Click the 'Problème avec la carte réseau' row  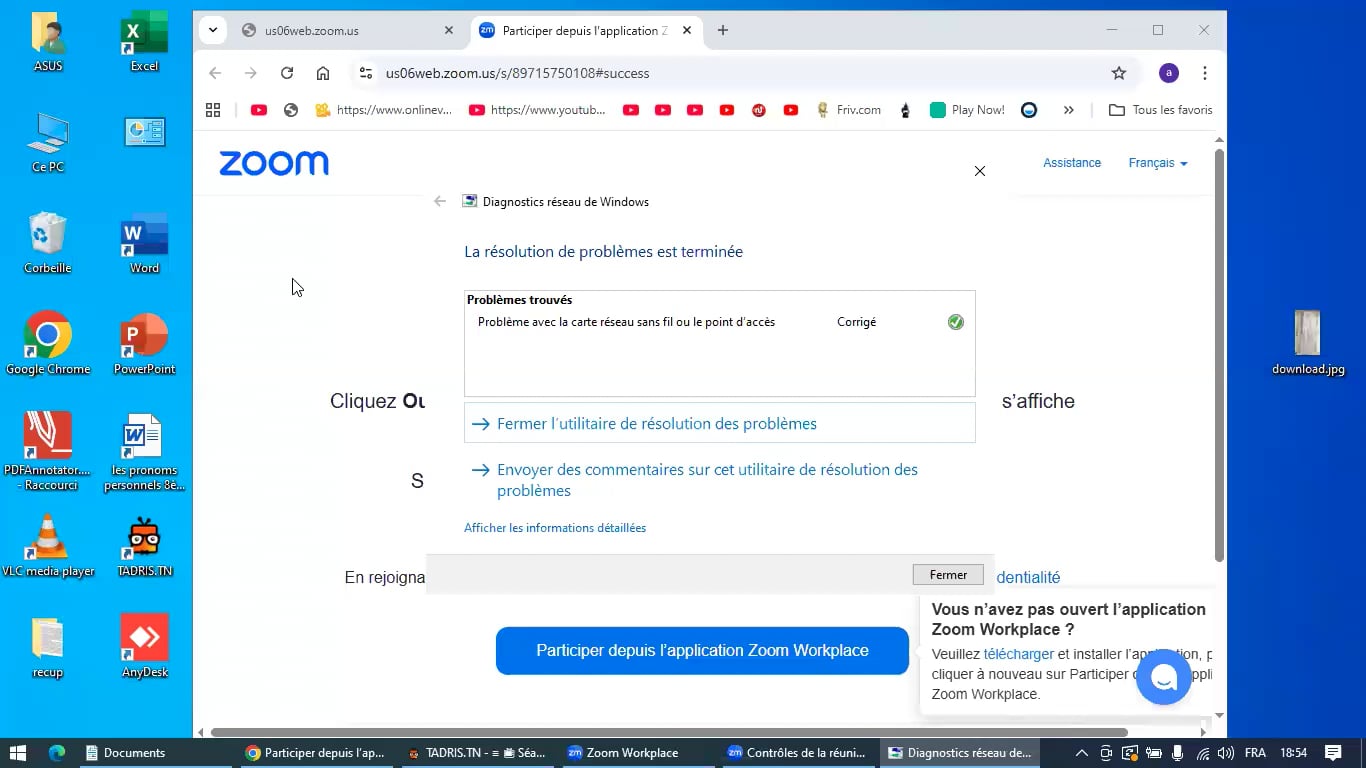pos(719,322)
